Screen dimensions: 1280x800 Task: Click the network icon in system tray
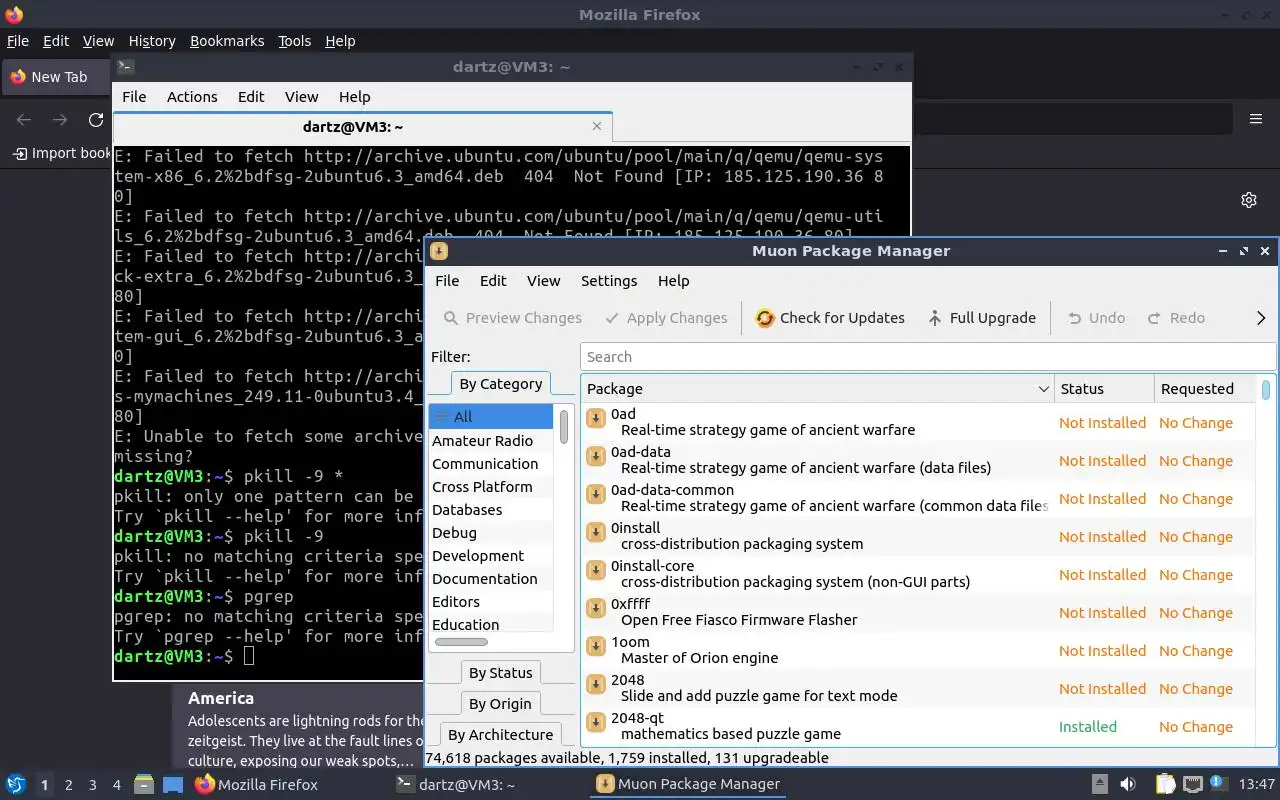click(x=1192, y=785)
